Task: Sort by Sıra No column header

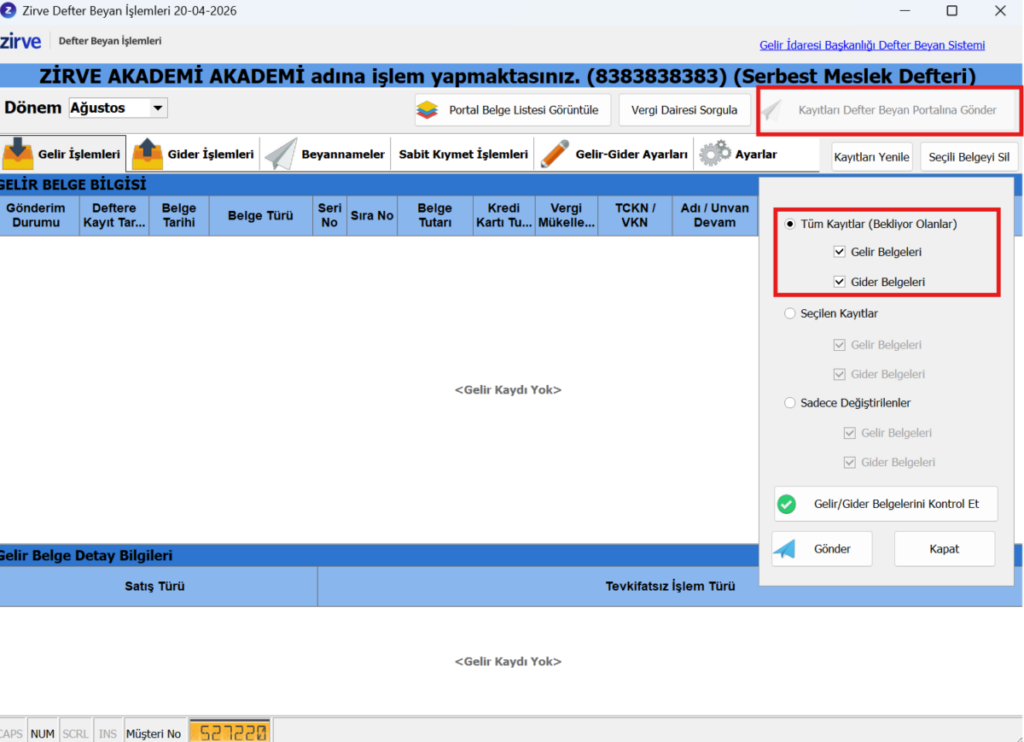Action: tap(372, 216)
